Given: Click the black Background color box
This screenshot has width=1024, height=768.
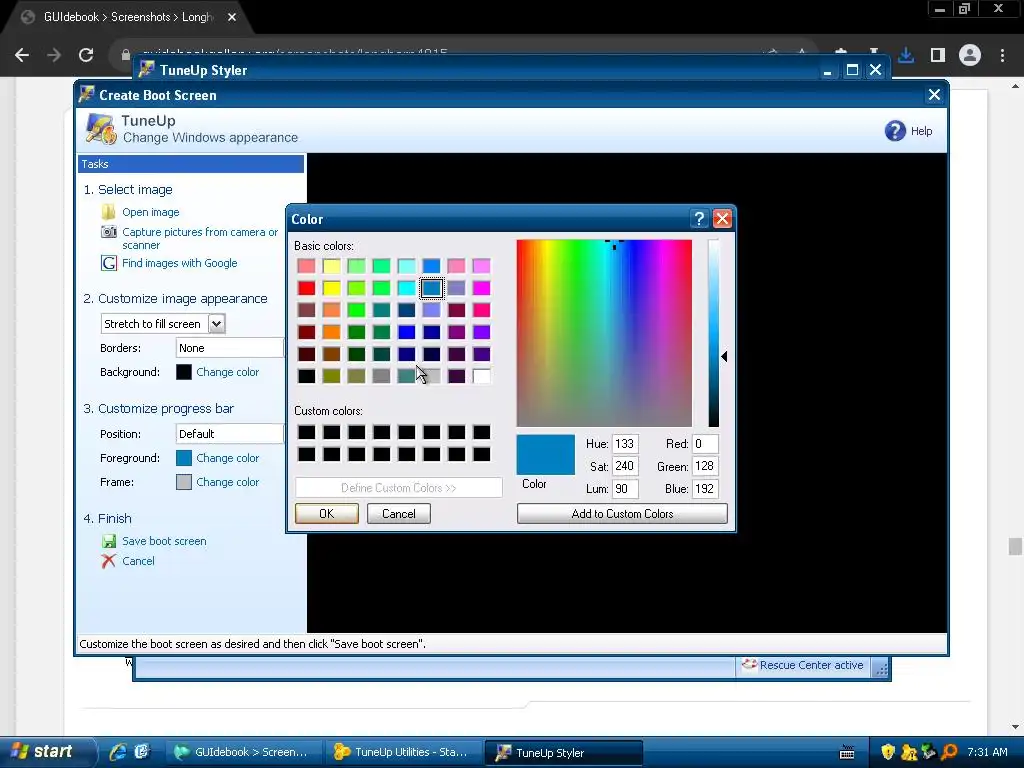Looking at the screenshot, I should pyautogui.click(x=184, y=372).
